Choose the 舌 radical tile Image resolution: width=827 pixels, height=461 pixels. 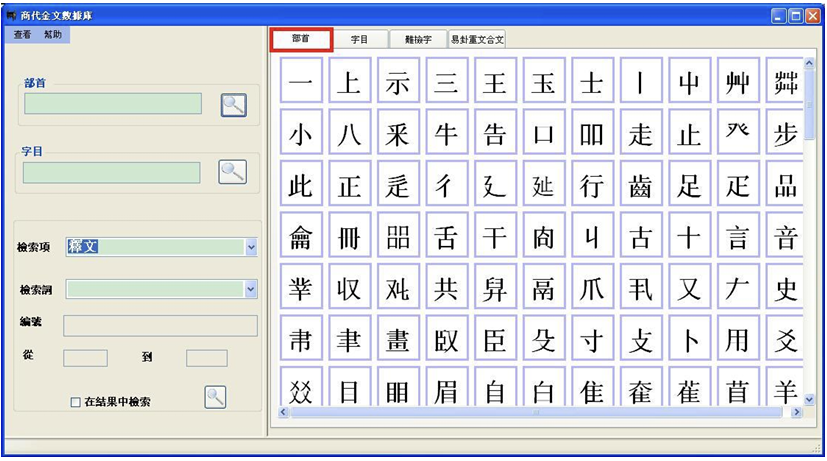(447, 235)
